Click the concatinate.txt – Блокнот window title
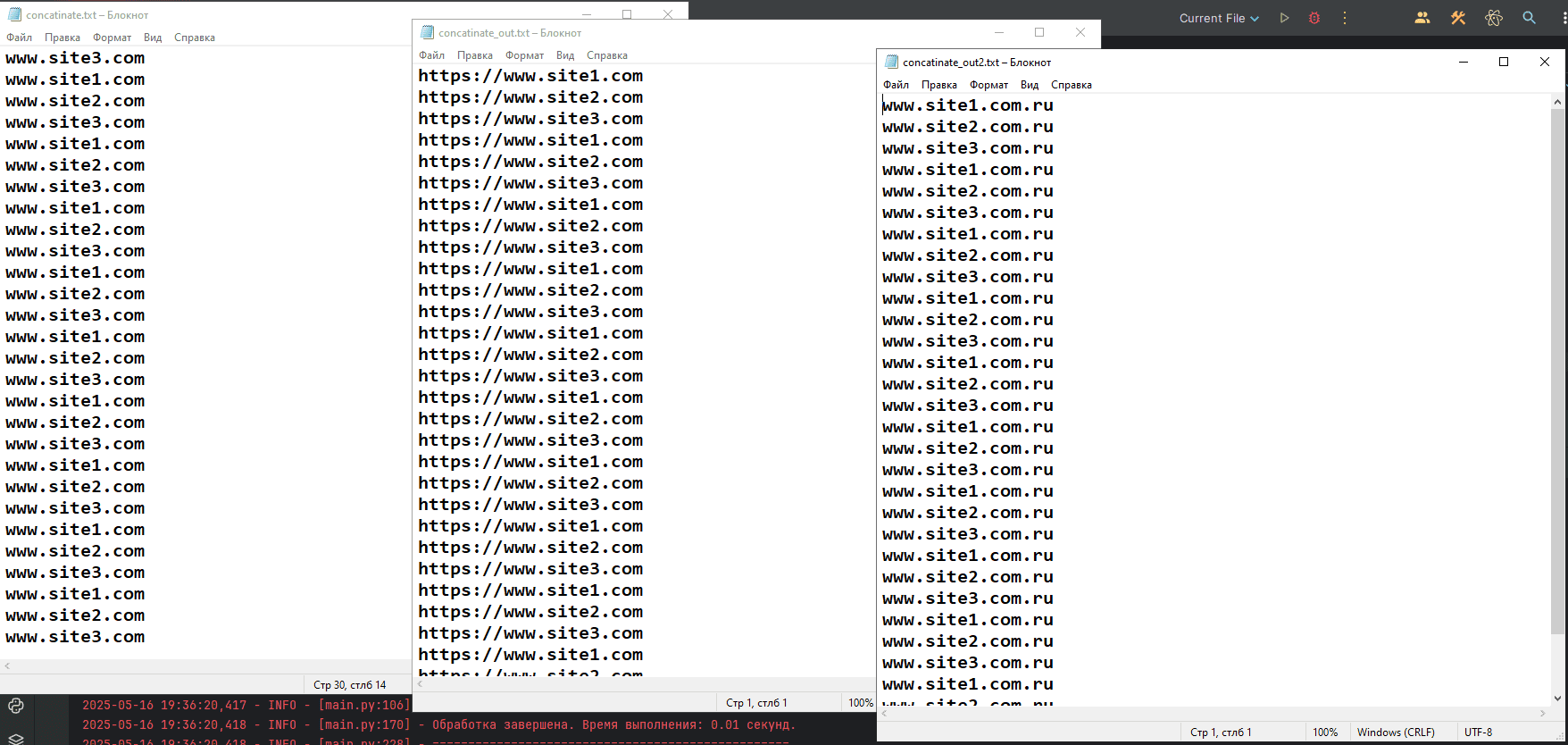Screen dimensions: 1568x745 [88, 15]
